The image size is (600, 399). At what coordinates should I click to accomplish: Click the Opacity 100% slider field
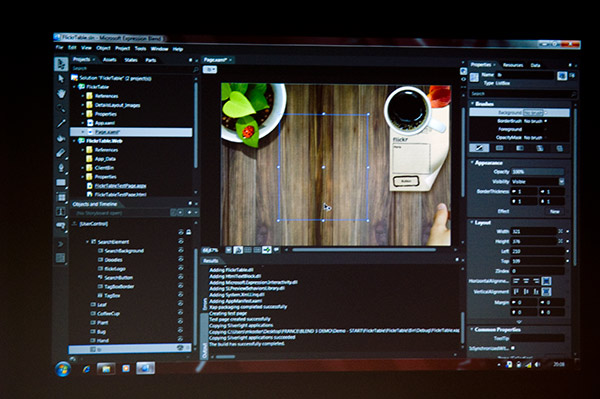[x=538, y=171]
